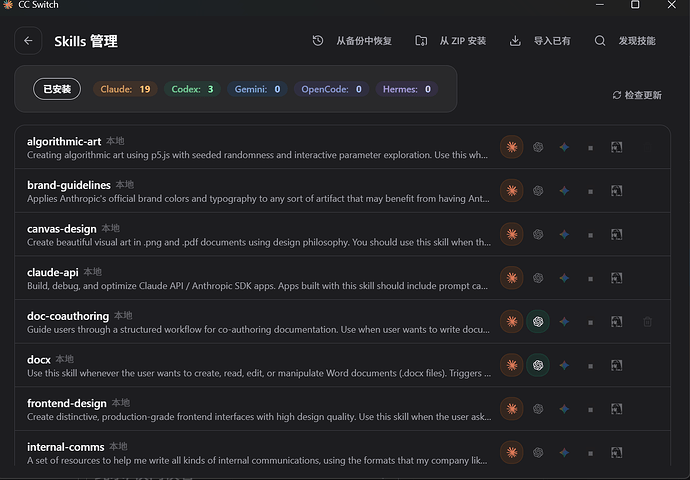
Task: Select the doc-coauthoring skill name
Action: tap(68, 316)
